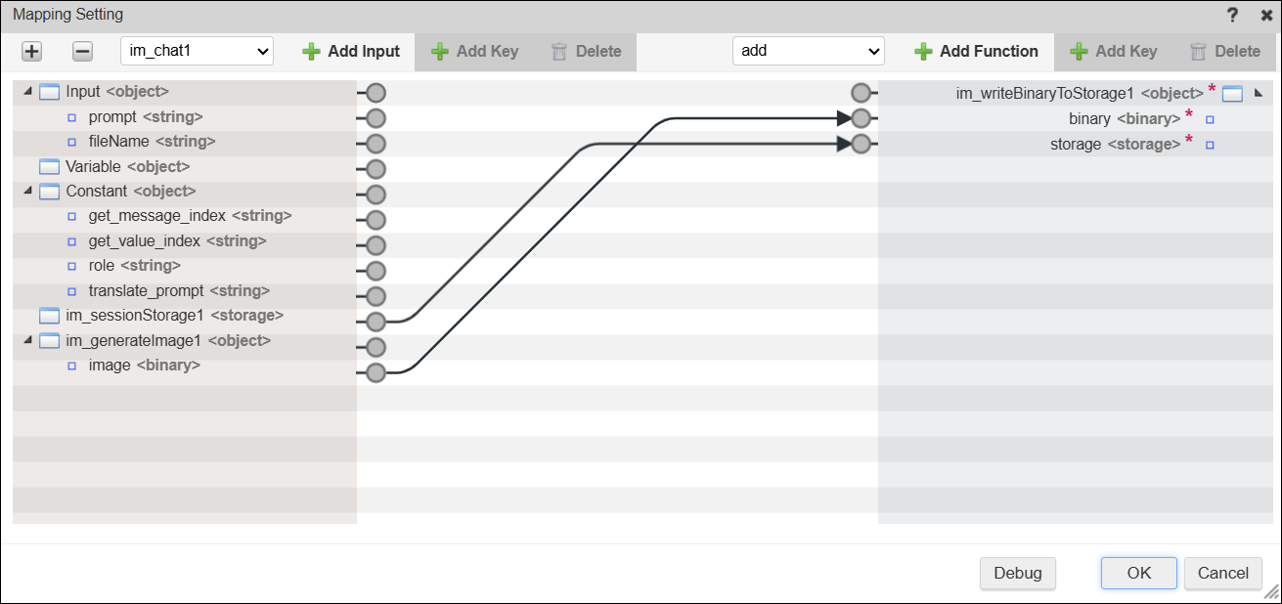1282x604 pixels.
Task: Click the connector circle beside fileName
Action: click(x=376, y=144)
